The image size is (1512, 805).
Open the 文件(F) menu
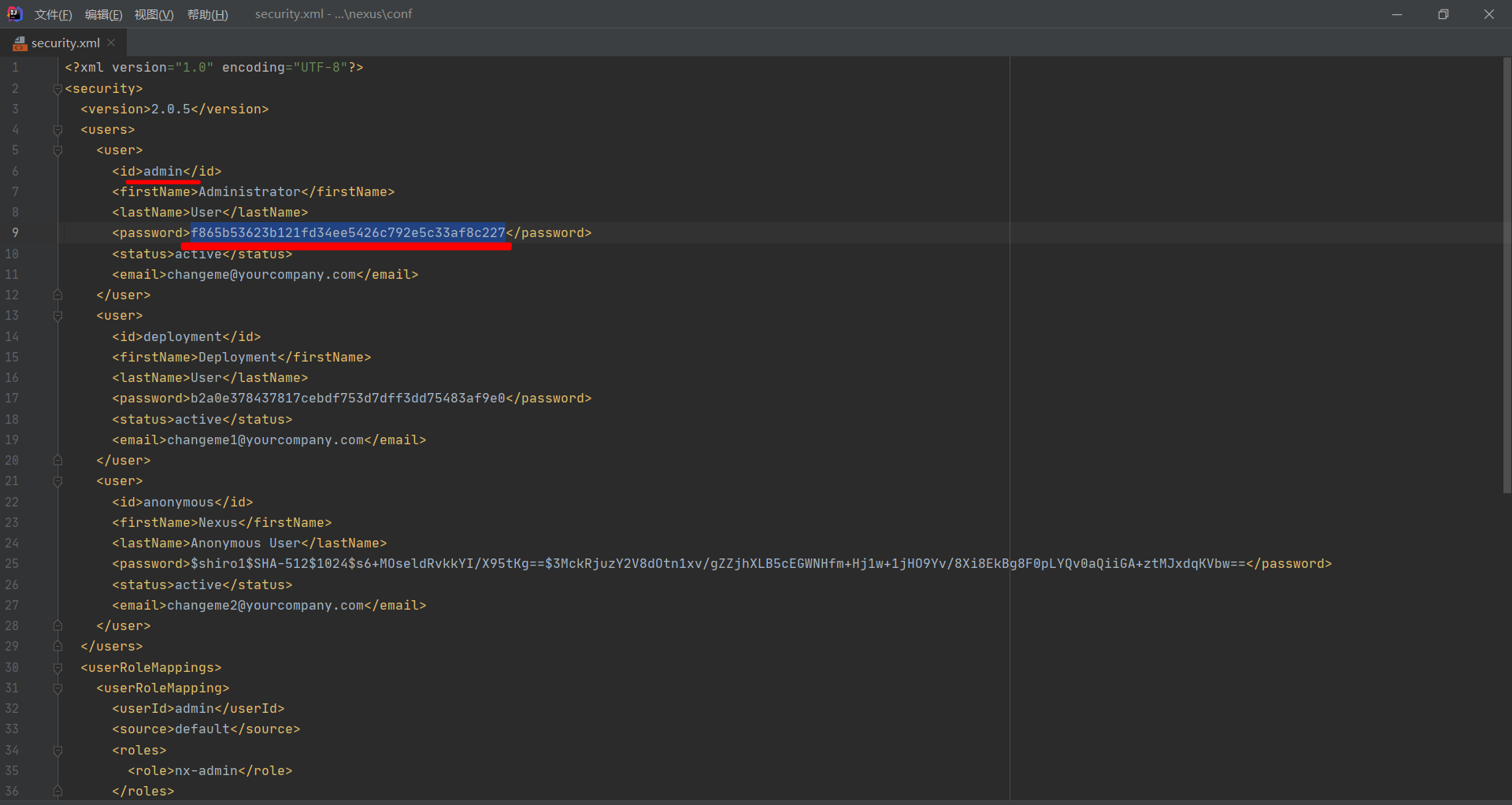click(x=54, y=14)
